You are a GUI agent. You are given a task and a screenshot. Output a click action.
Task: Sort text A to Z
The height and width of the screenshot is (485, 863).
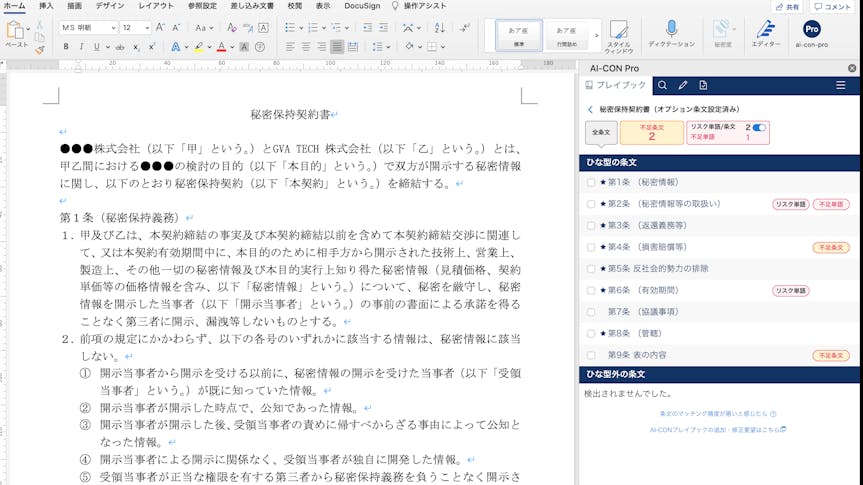coord(440,28)
